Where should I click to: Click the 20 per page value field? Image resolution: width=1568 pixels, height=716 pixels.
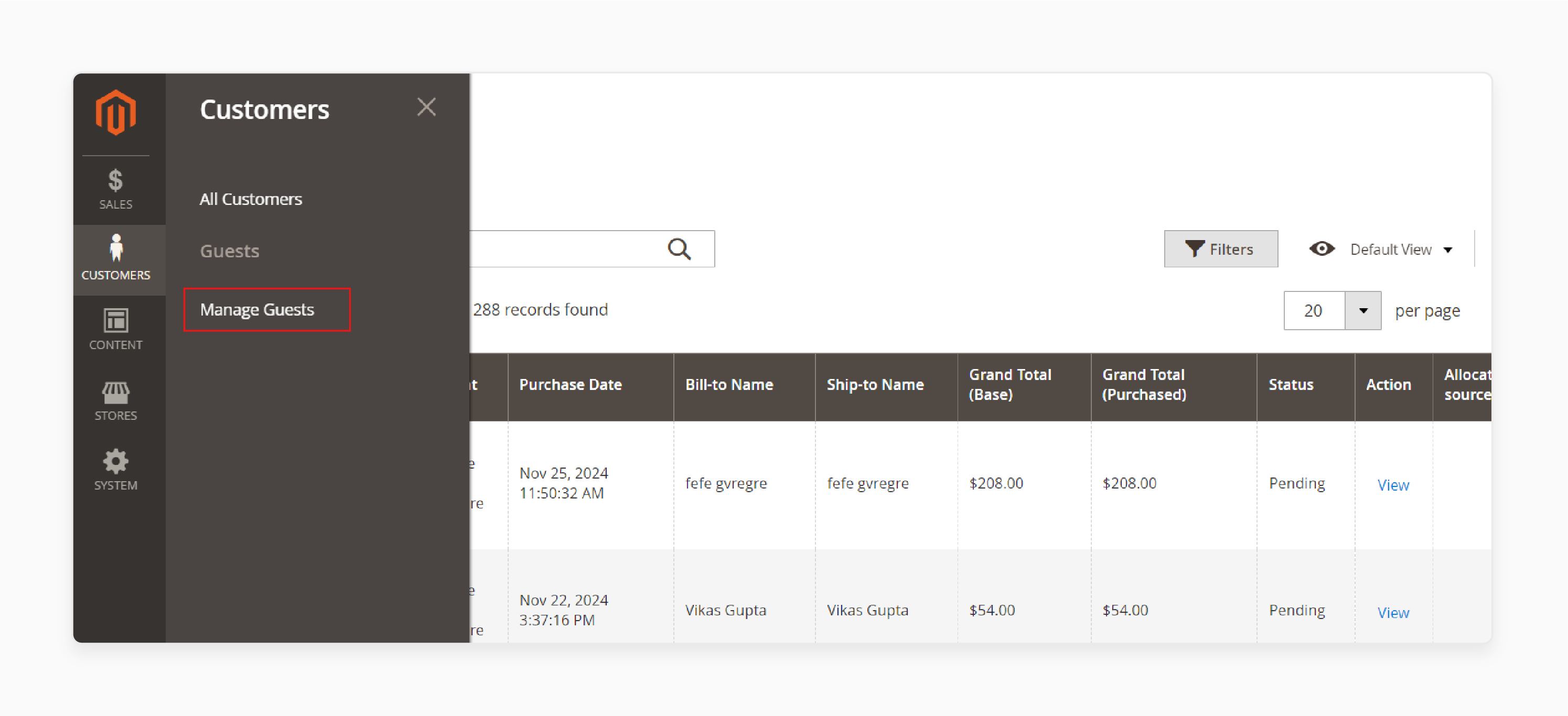tap(1314, 311)
